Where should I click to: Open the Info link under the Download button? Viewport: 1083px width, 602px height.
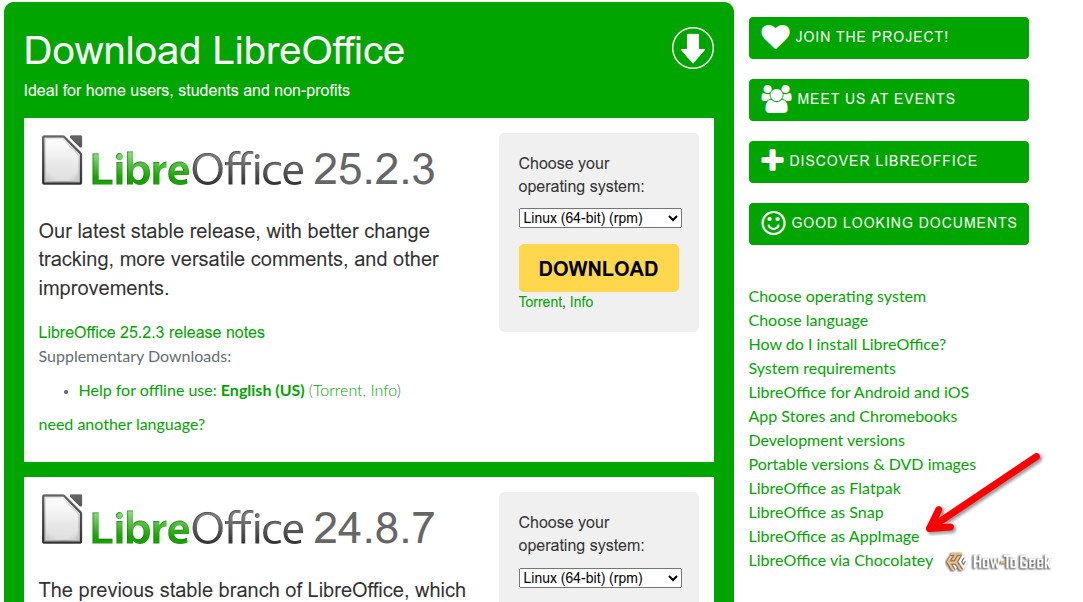point(581,302)
